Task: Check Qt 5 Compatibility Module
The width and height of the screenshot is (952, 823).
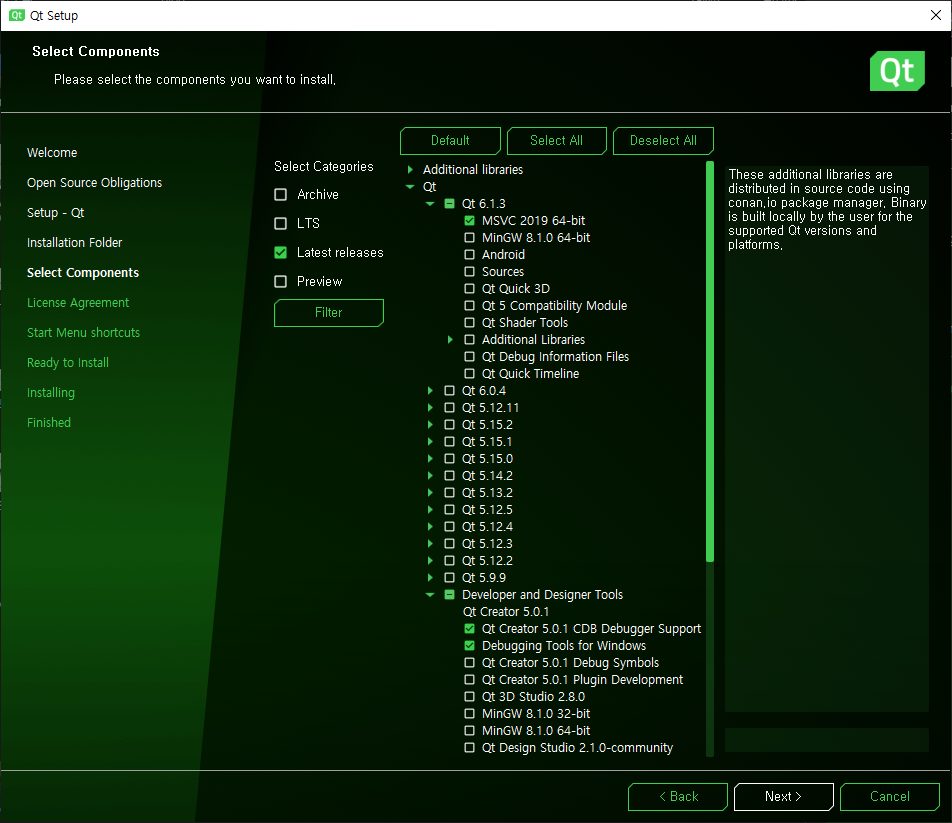Action: click(469, 305)
